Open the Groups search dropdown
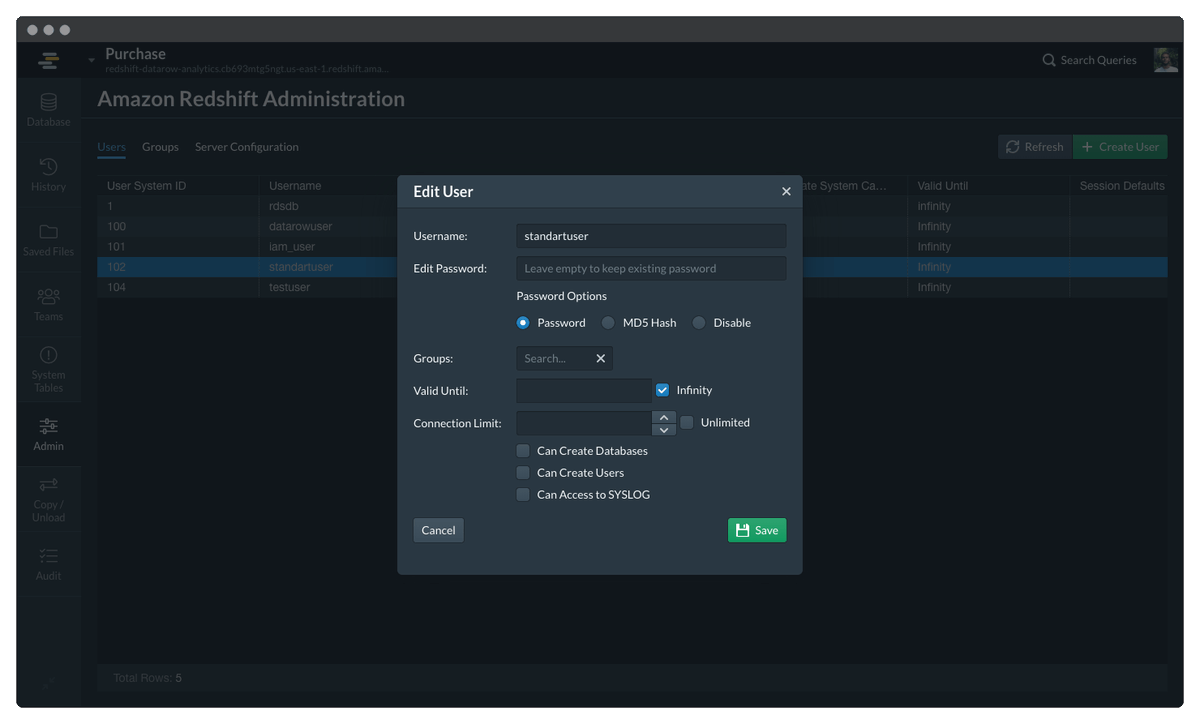Image resolution: width=1200 pixels, height=724 pixels. pyautogui.click(x=564, y=358)
